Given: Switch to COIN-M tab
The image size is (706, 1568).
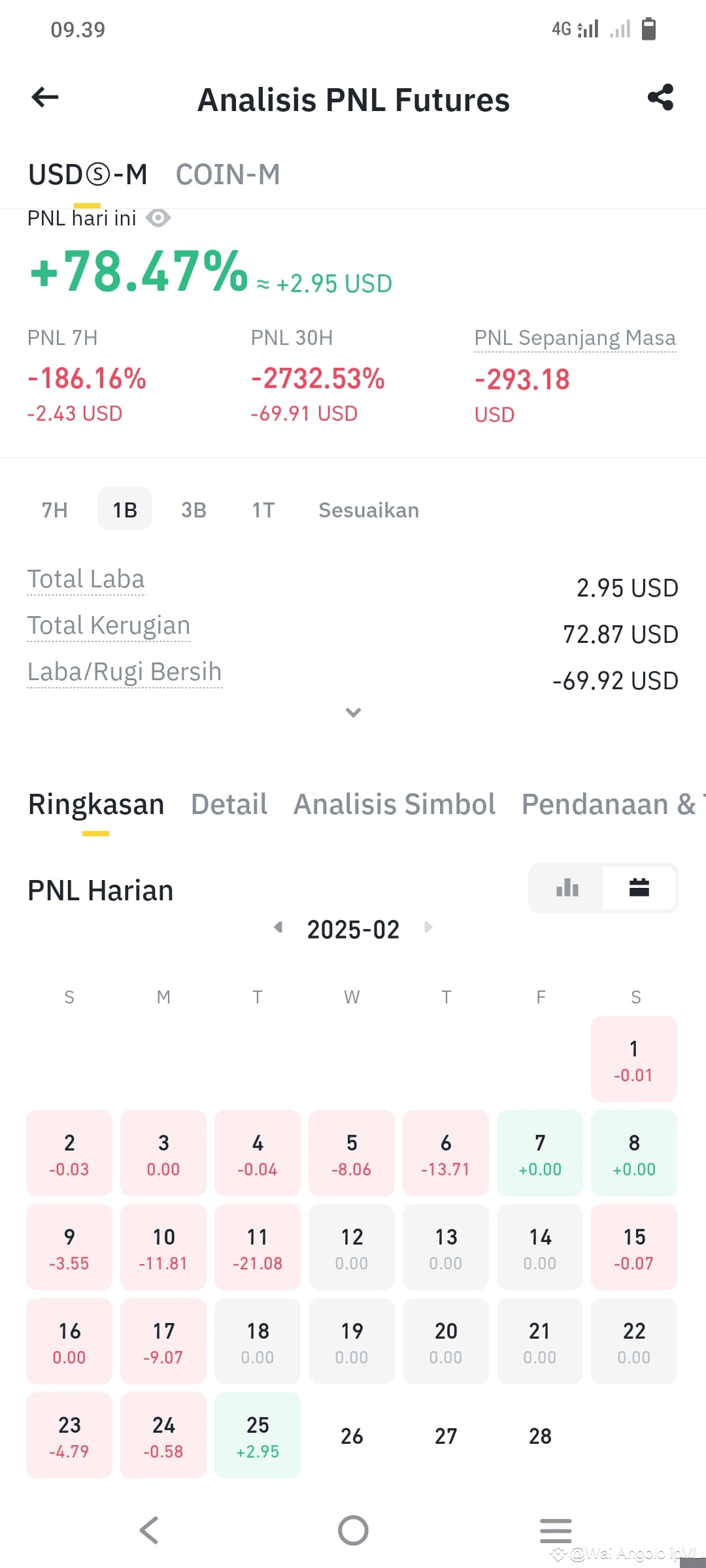Looking at the screenshot, I should [227, 174].
